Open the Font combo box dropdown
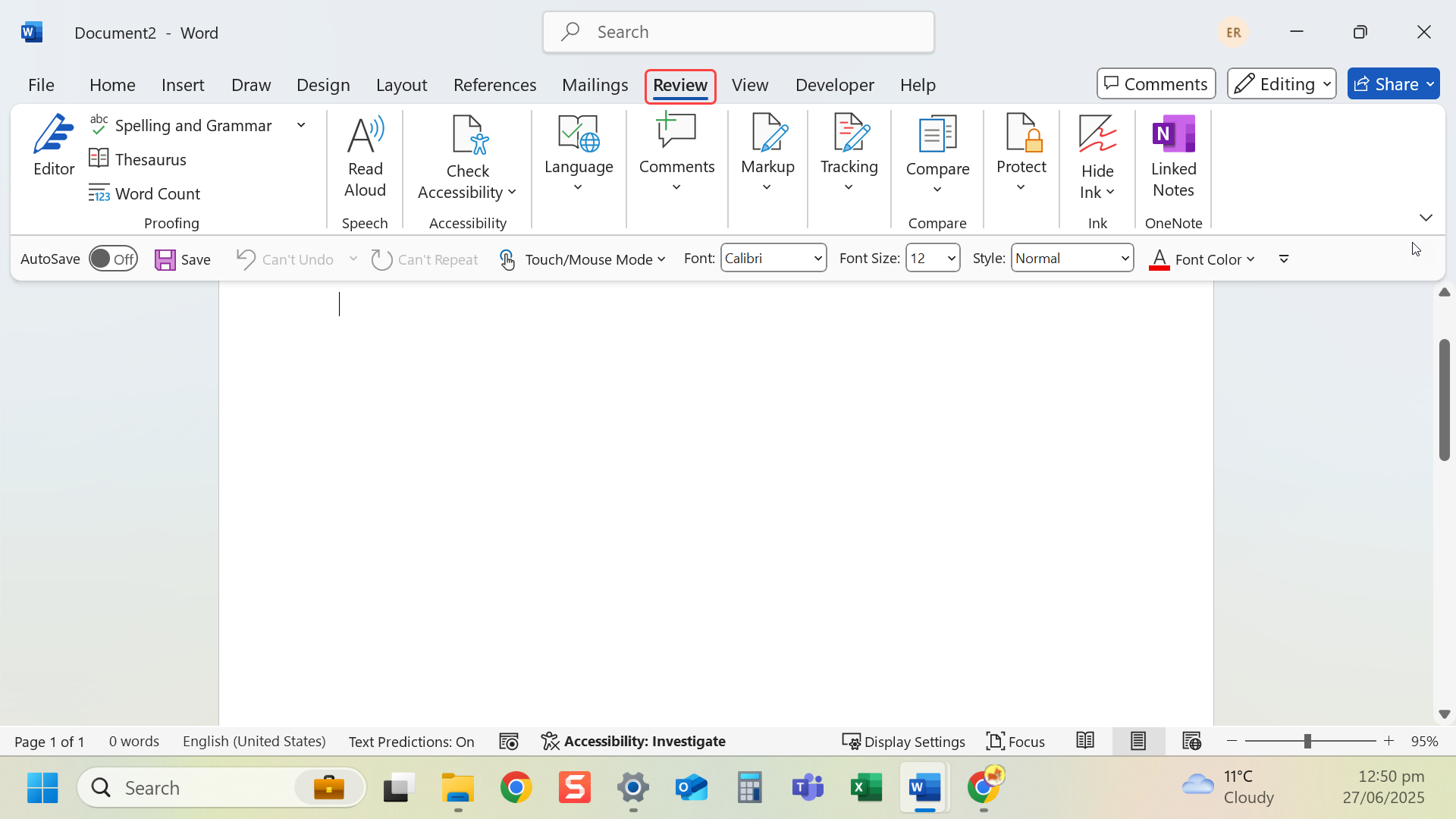 pos(818,259)
